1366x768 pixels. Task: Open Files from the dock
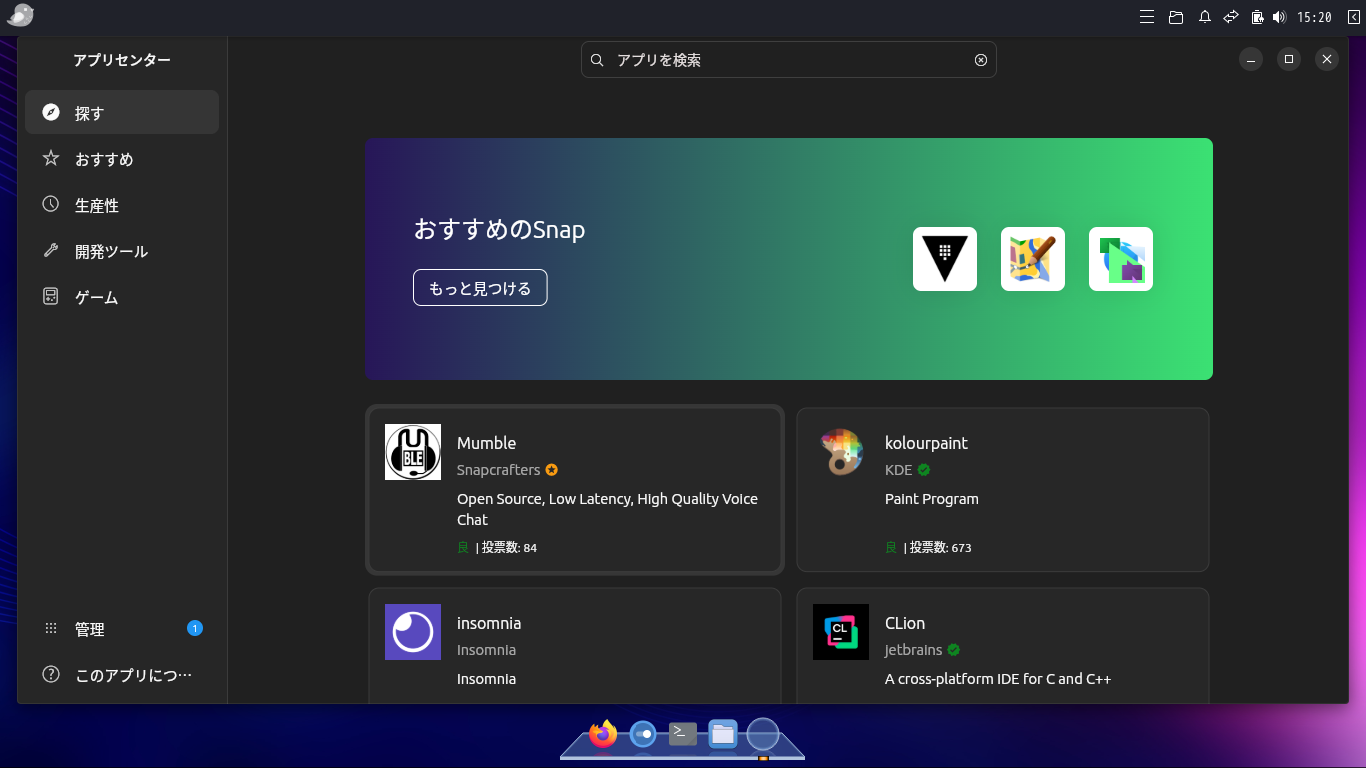(x=723, y=734)
